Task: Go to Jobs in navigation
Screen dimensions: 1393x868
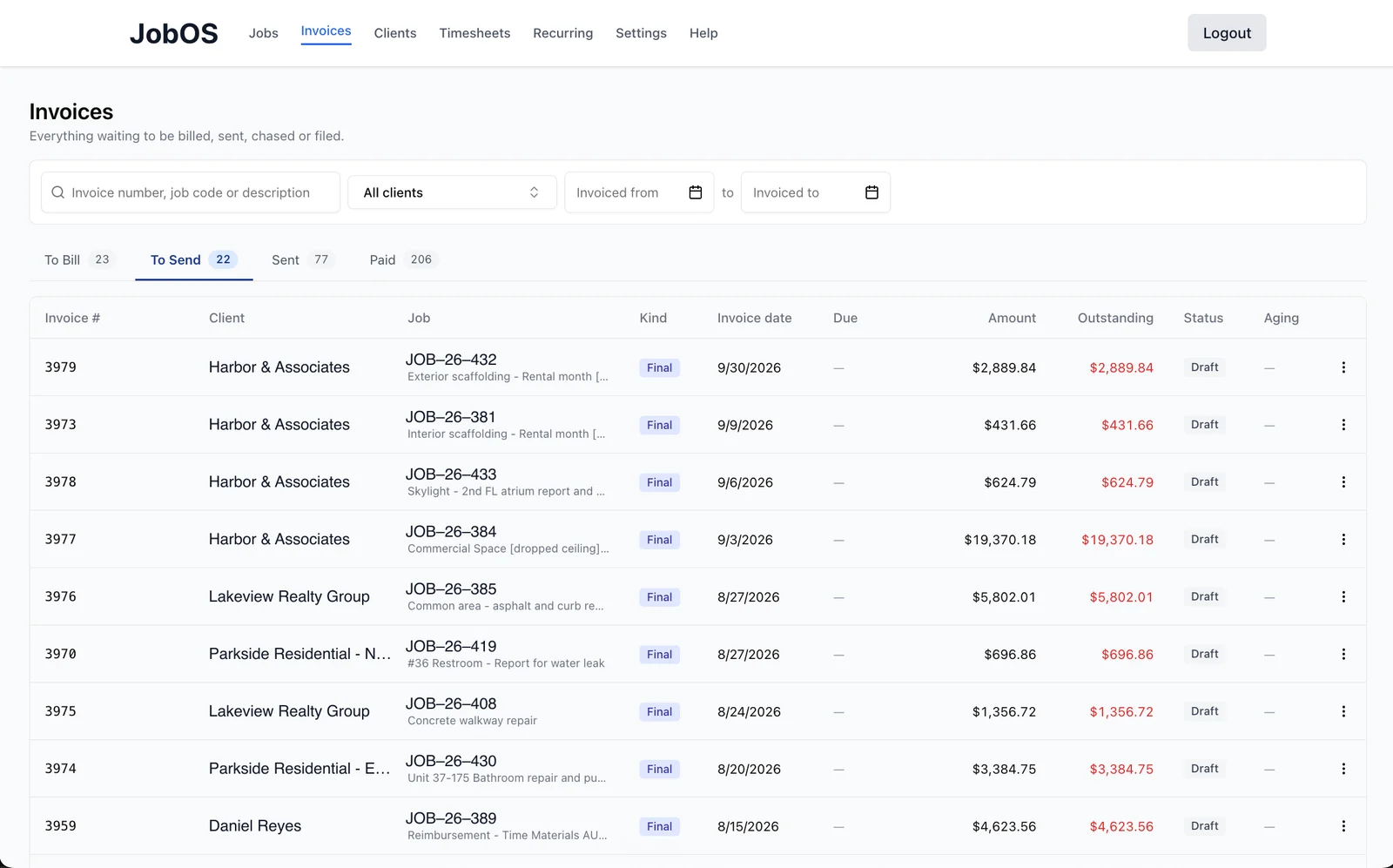Action: (x=264, y=33)
